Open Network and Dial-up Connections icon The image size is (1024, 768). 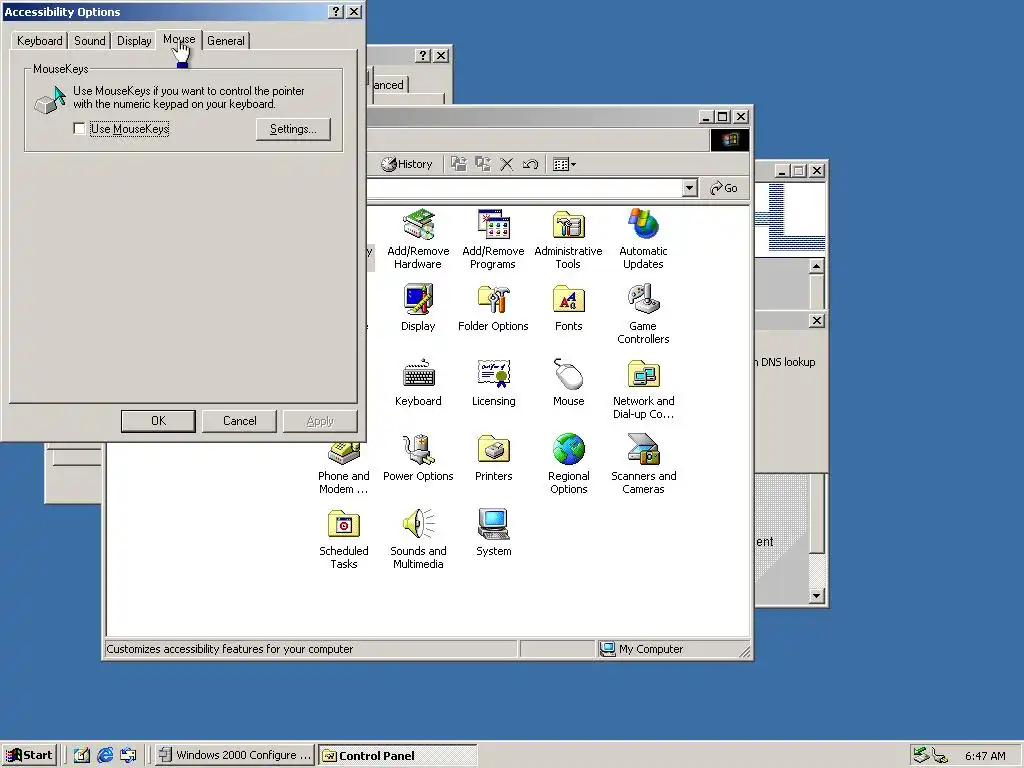pyautogui.click(x=643, y=389)
